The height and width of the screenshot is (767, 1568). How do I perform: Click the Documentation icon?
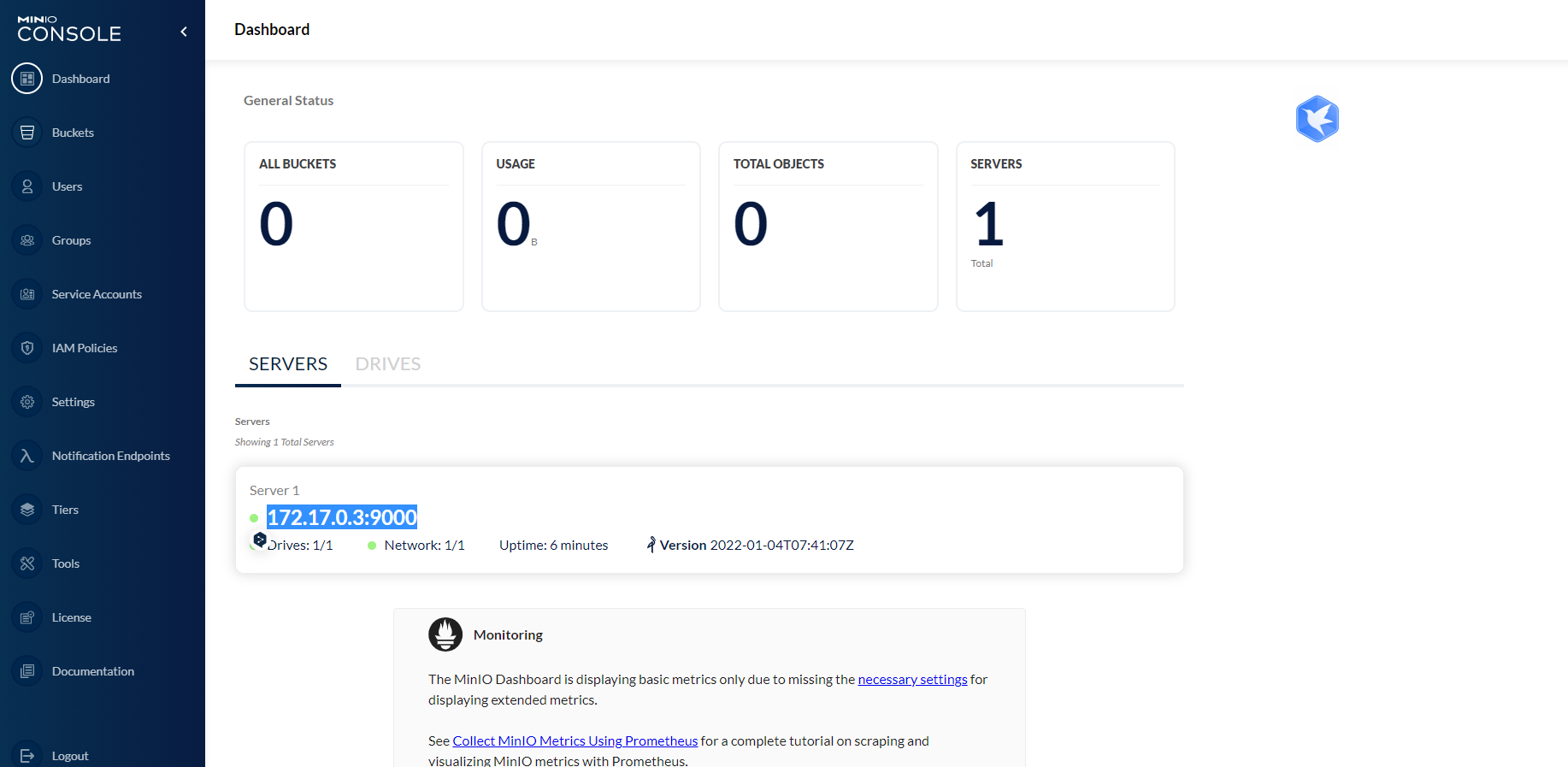(27, 671)
